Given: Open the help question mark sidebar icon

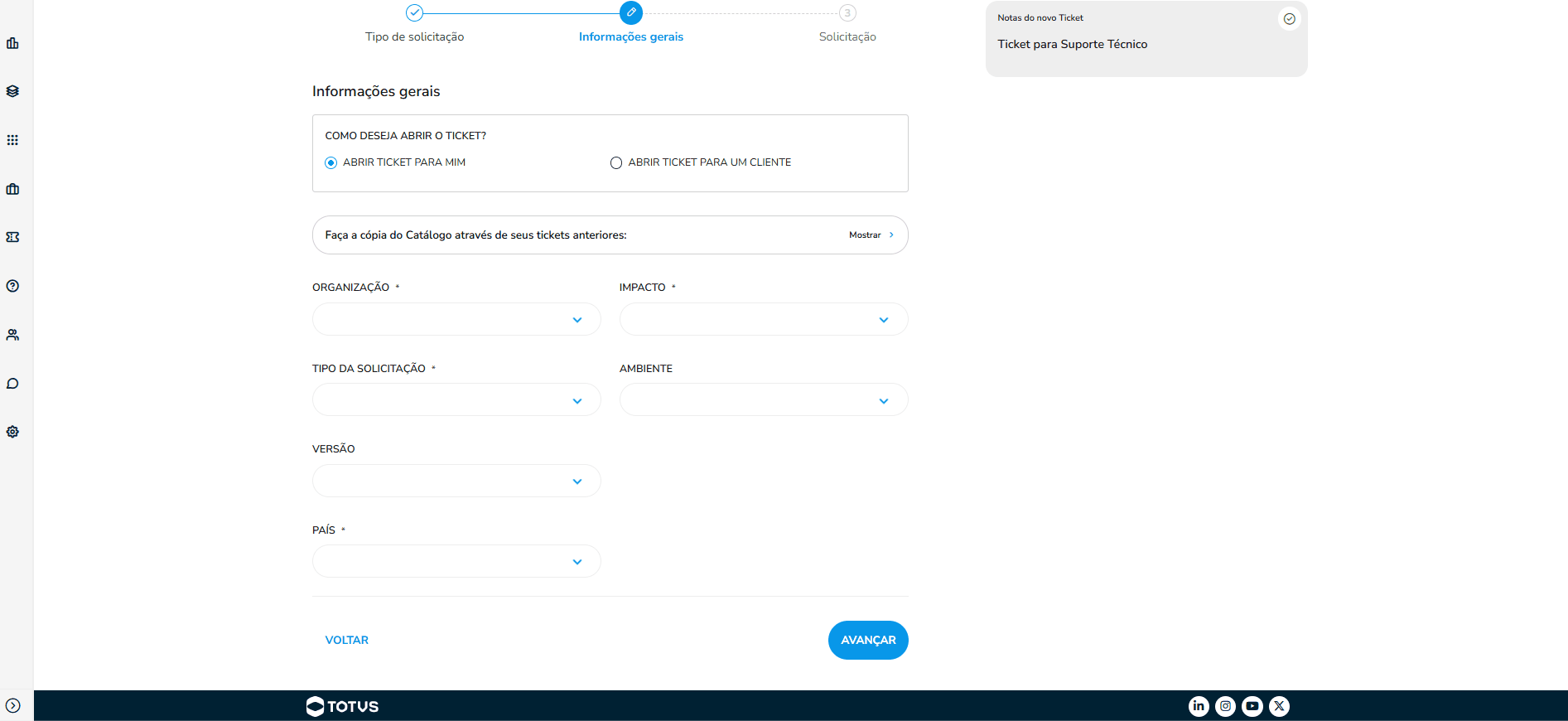Looking at the screenshot, I should click(x=12, y=286).
